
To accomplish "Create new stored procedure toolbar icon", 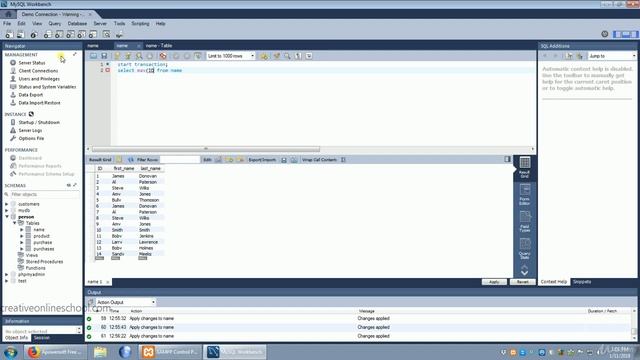I will click(82, 35).
